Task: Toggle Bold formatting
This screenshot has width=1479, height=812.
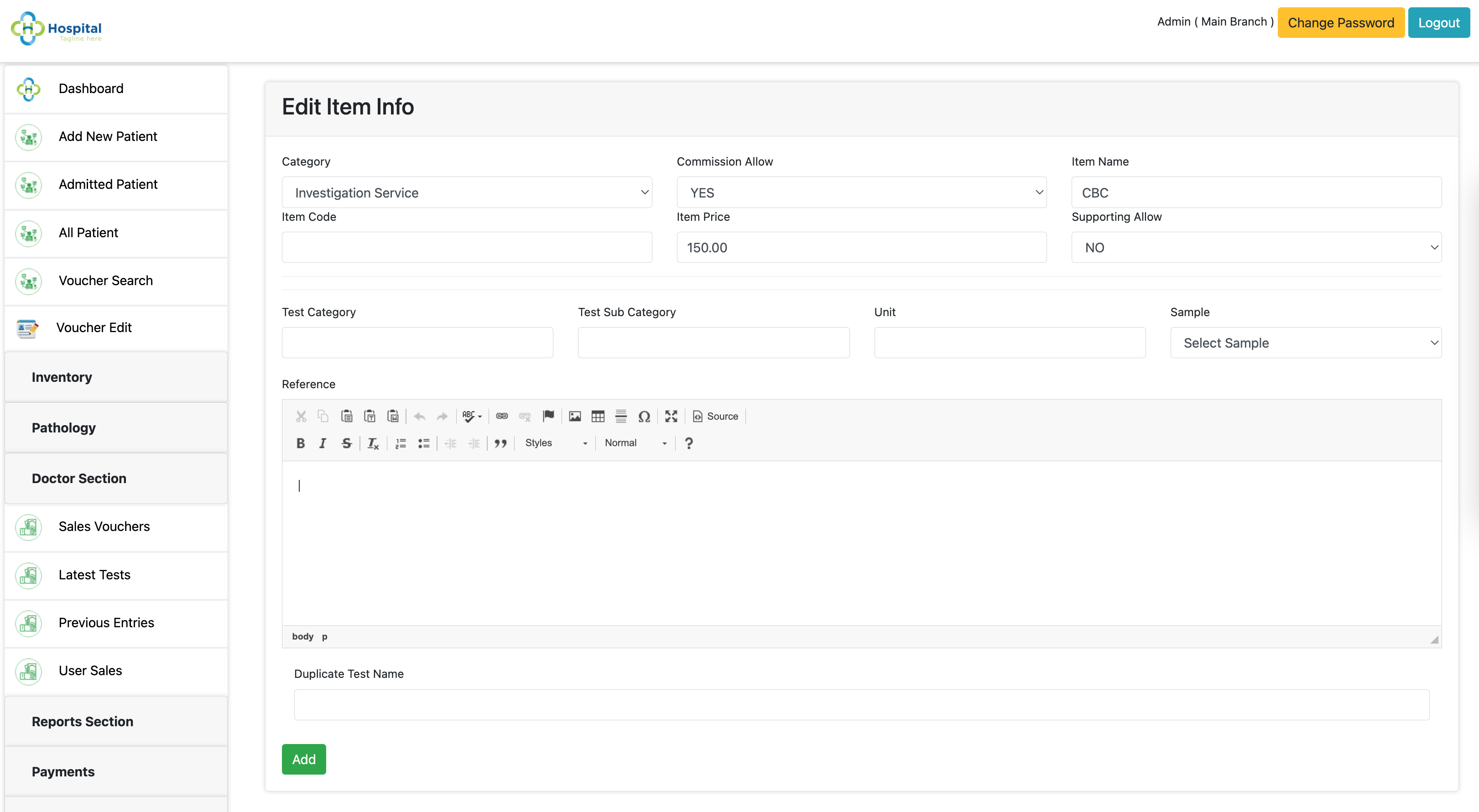Action: click(x=300, y=443)
